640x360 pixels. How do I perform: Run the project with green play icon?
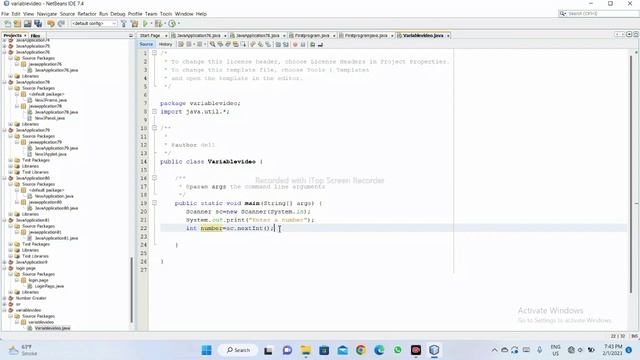[145, 24]
